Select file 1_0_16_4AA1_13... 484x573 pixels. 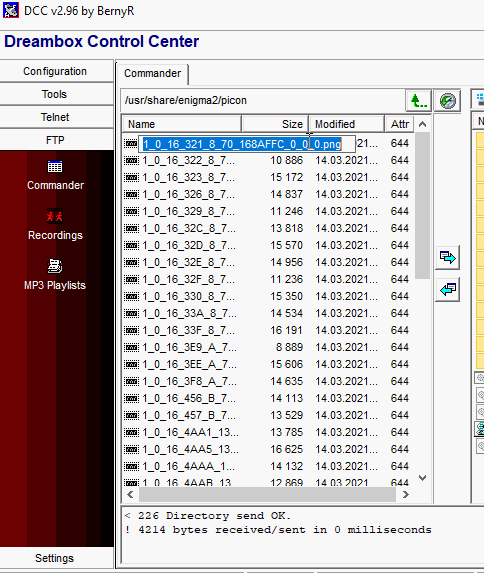pos(190,432)
